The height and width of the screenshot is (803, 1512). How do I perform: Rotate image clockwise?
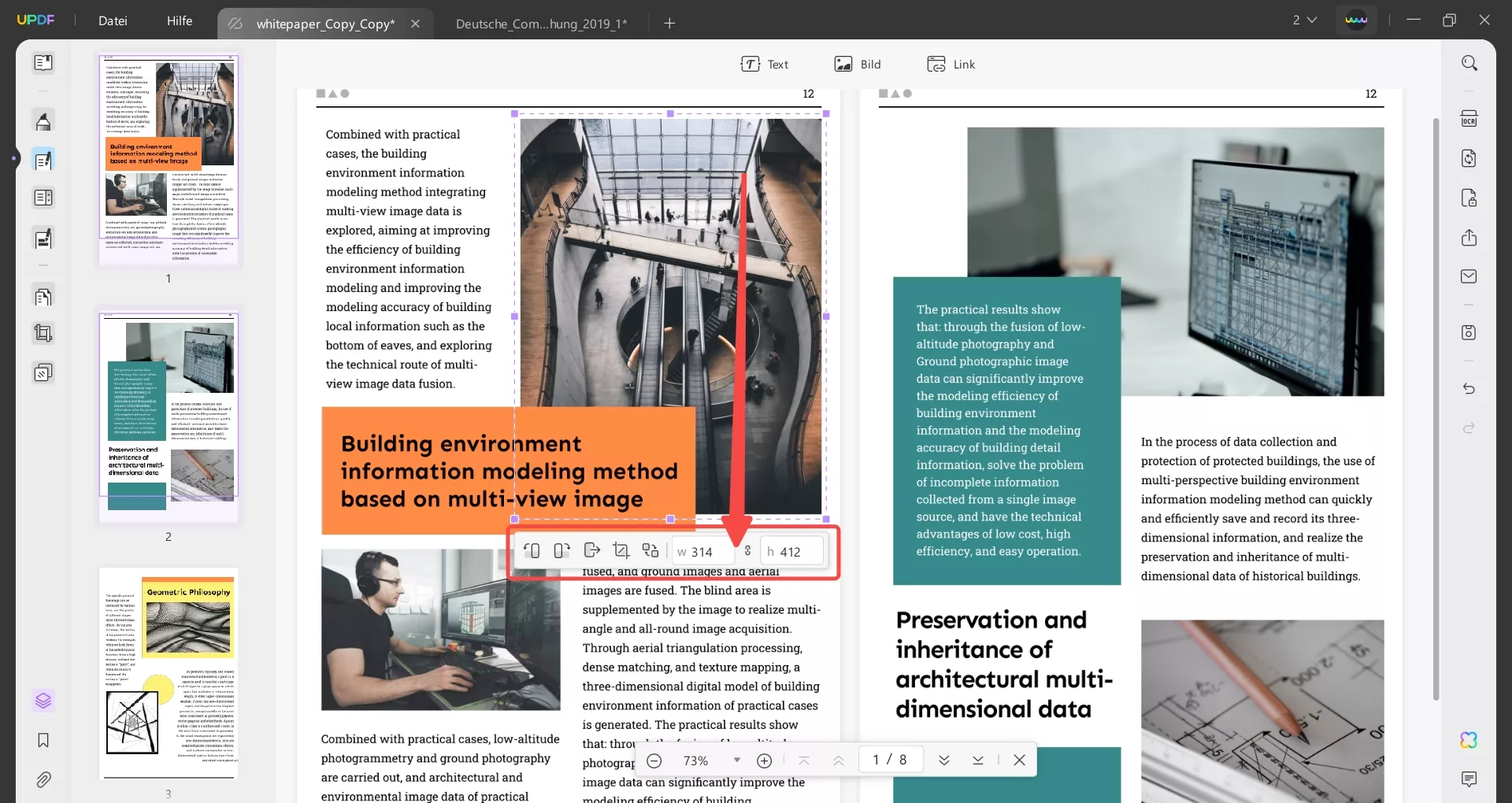click(561, 551)
